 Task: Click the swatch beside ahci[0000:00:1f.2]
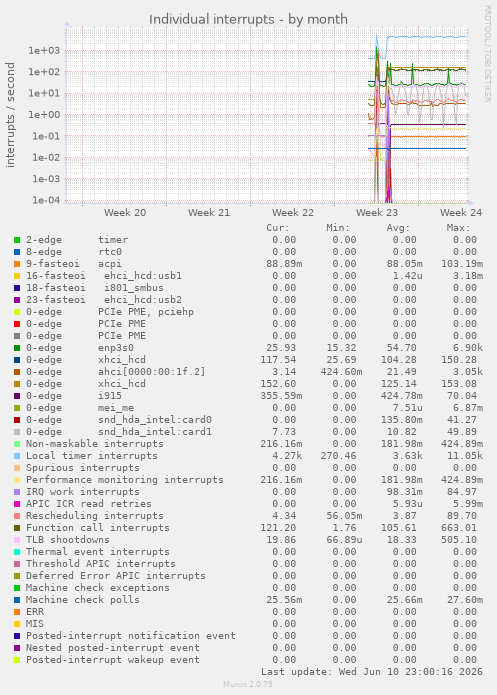click(17, 372)
